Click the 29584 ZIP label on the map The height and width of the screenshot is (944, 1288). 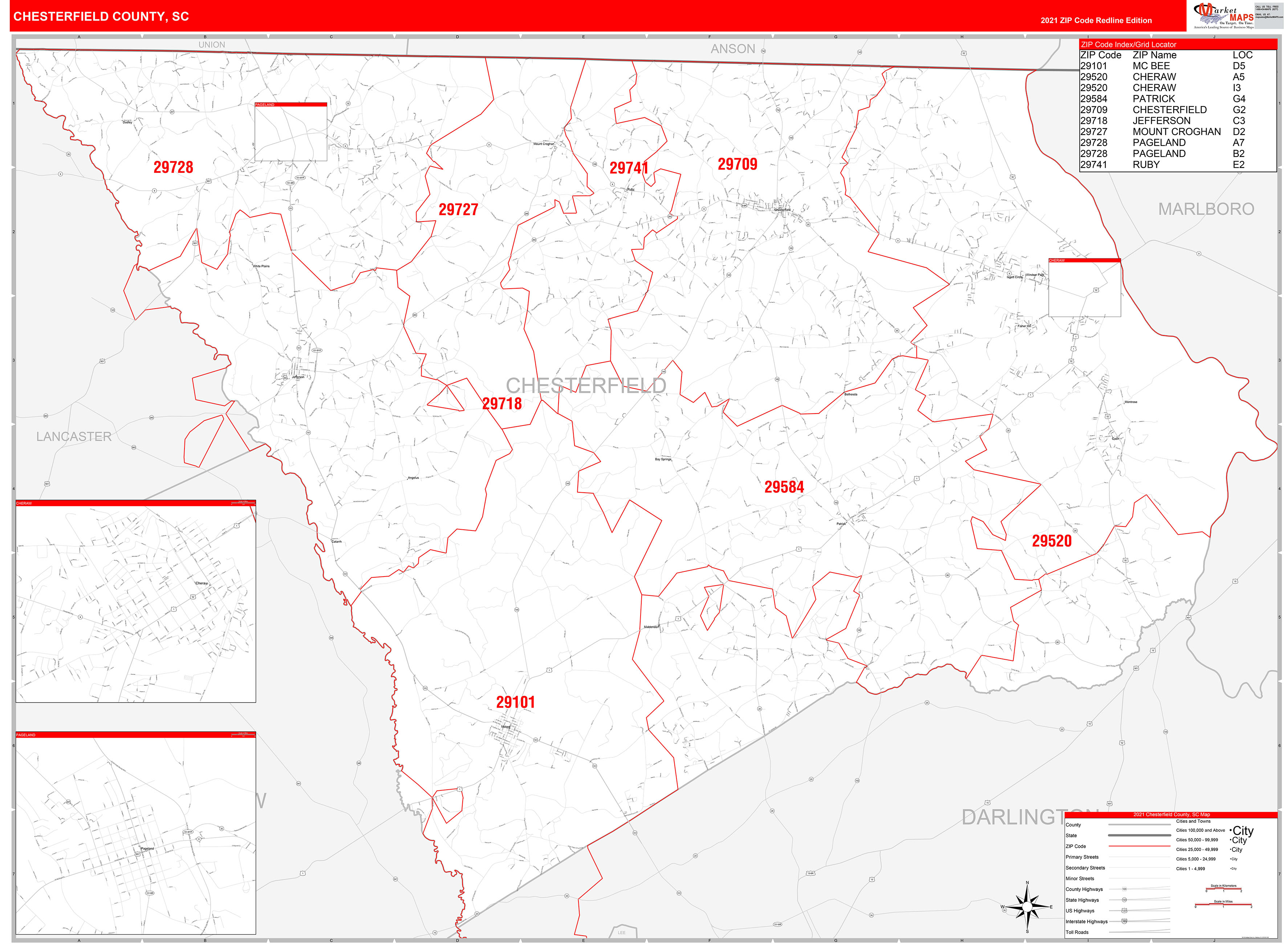[784, 487]
